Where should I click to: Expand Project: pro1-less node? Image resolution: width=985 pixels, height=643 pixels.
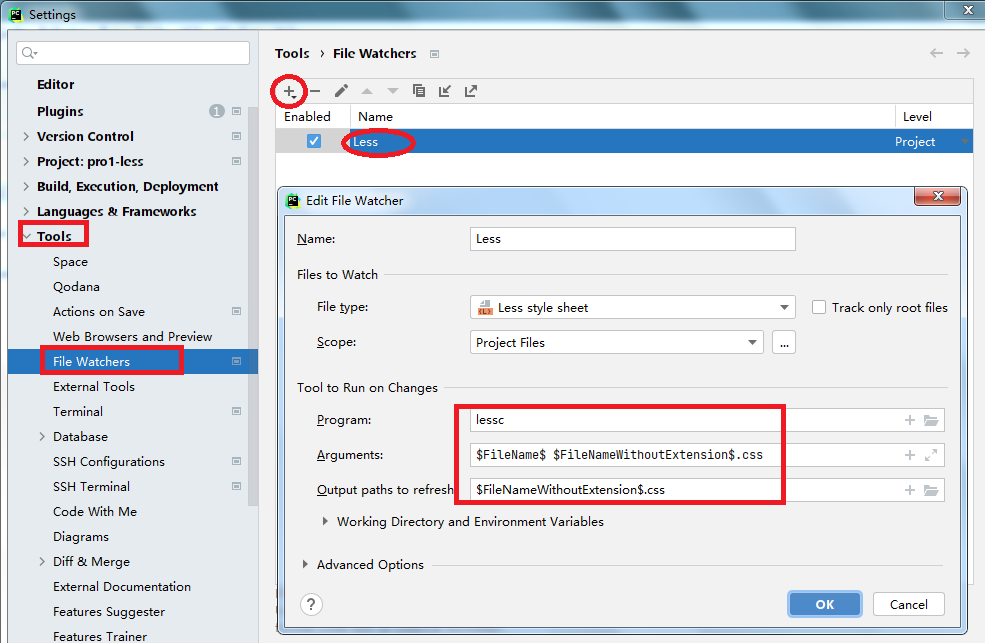[26, 161]
